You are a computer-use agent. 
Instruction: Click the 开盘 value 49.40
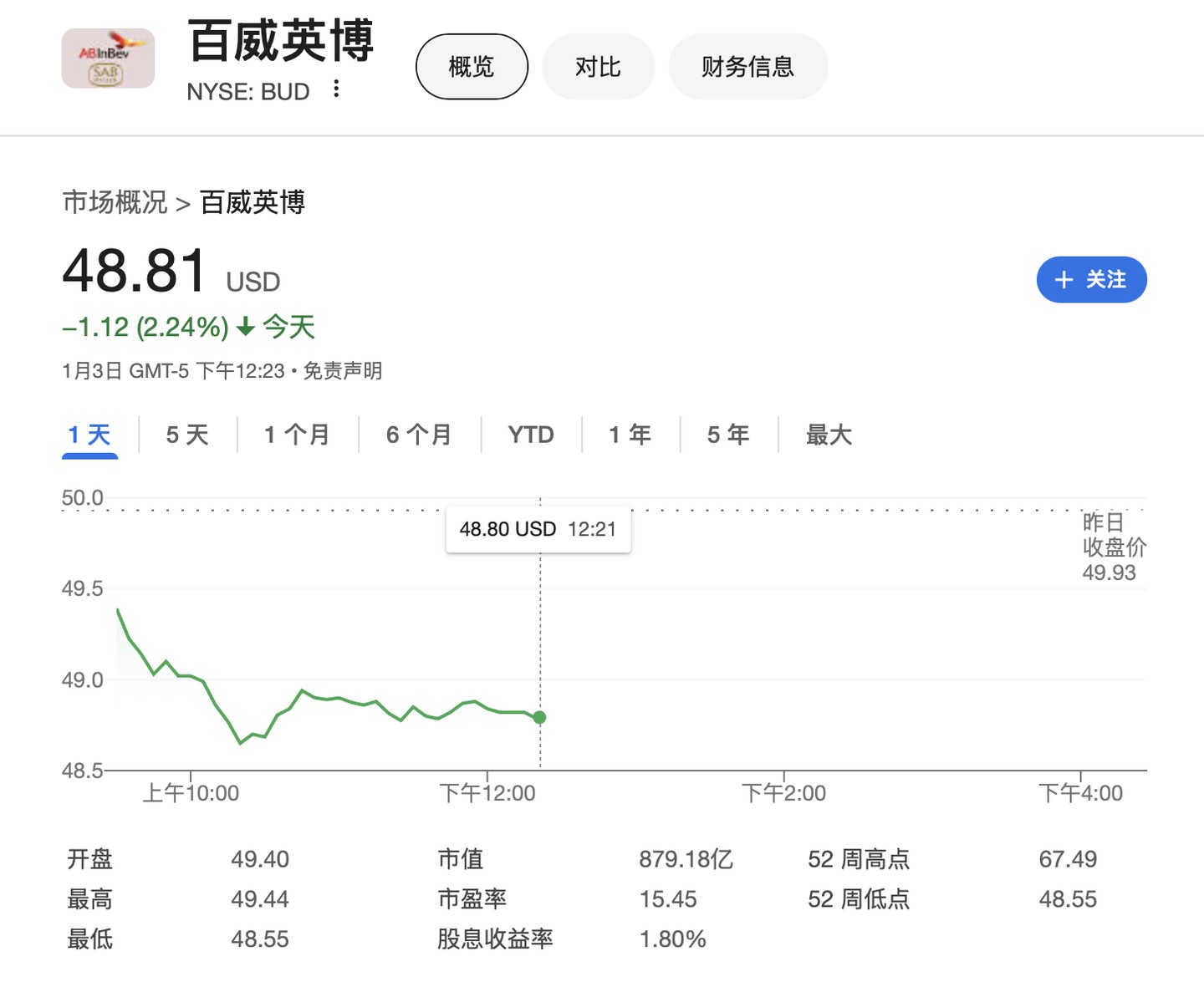click(260, 859)
